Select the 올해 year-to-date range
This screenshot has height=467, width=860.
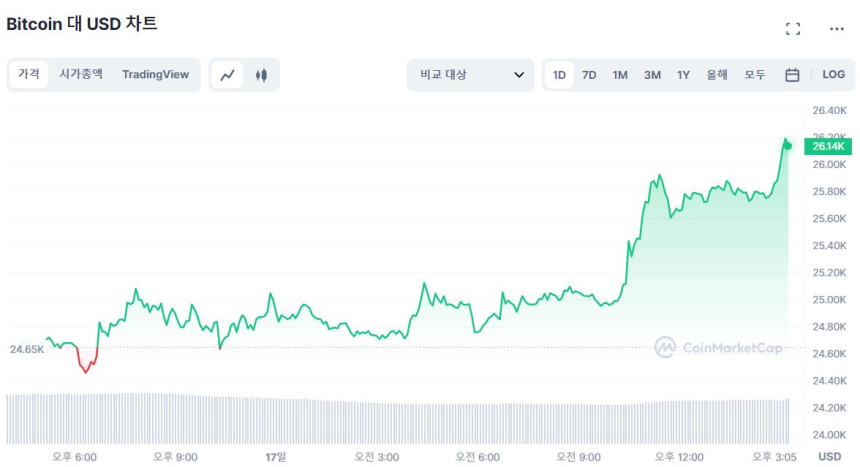coord(717,75)
